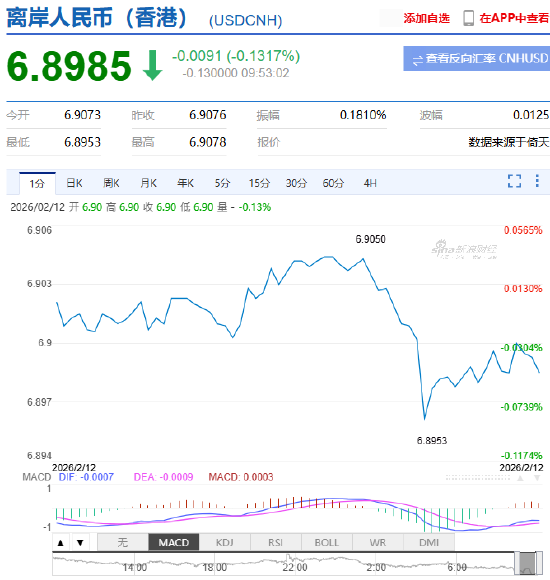This screenshot has width=550, height=580.
Task: Select the BOLL indicator button
Action: click(x=327, y=543)
